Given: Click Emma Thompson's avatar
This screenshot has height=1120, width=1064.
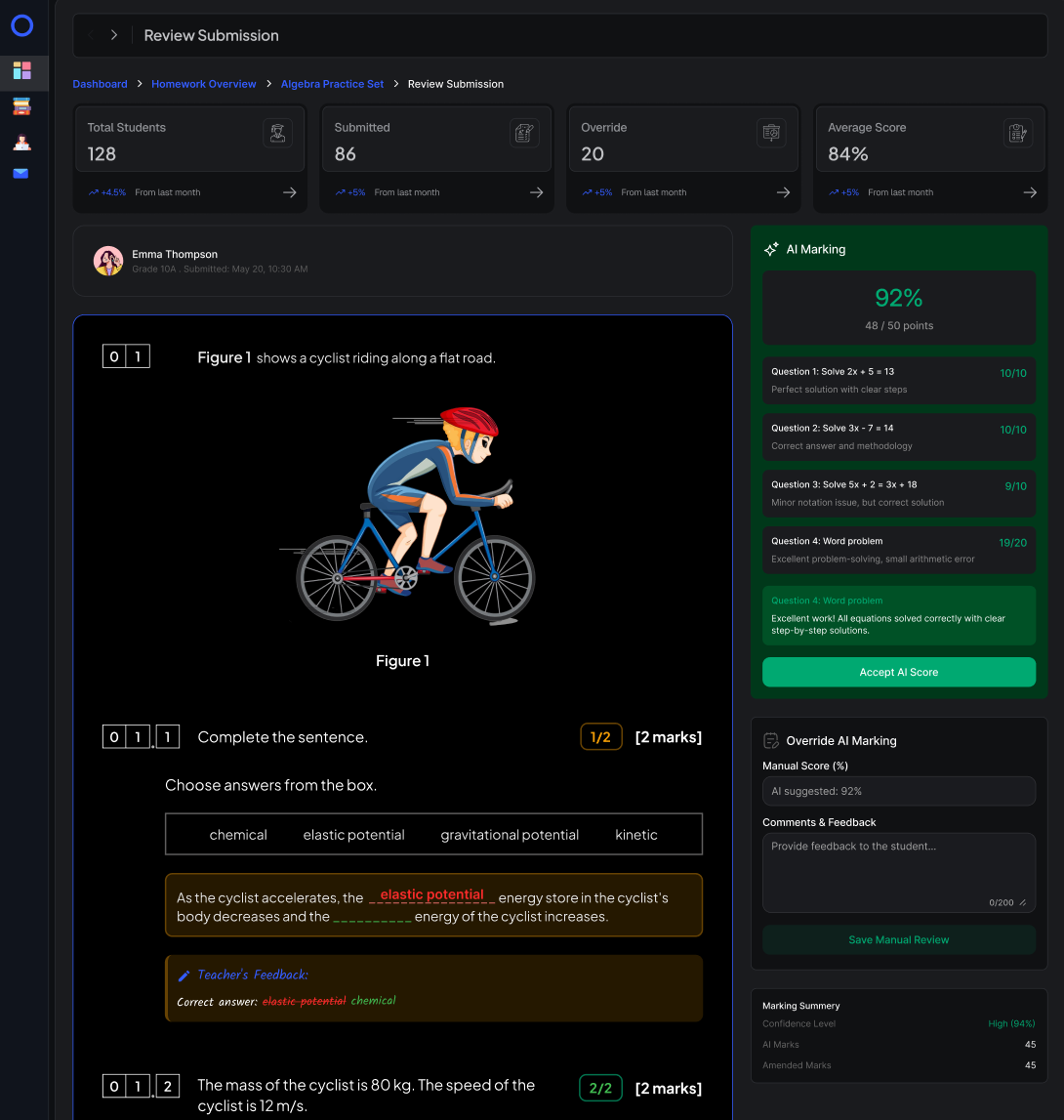Looking at the screenshot, I should tap(108, 261).
